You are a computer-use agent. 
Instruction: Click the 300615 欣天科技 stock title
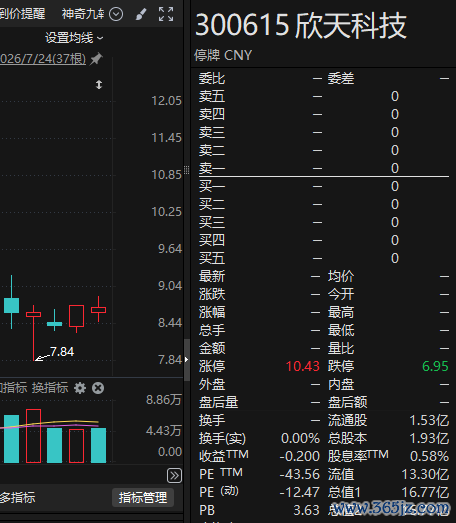(x=301, y=25)
